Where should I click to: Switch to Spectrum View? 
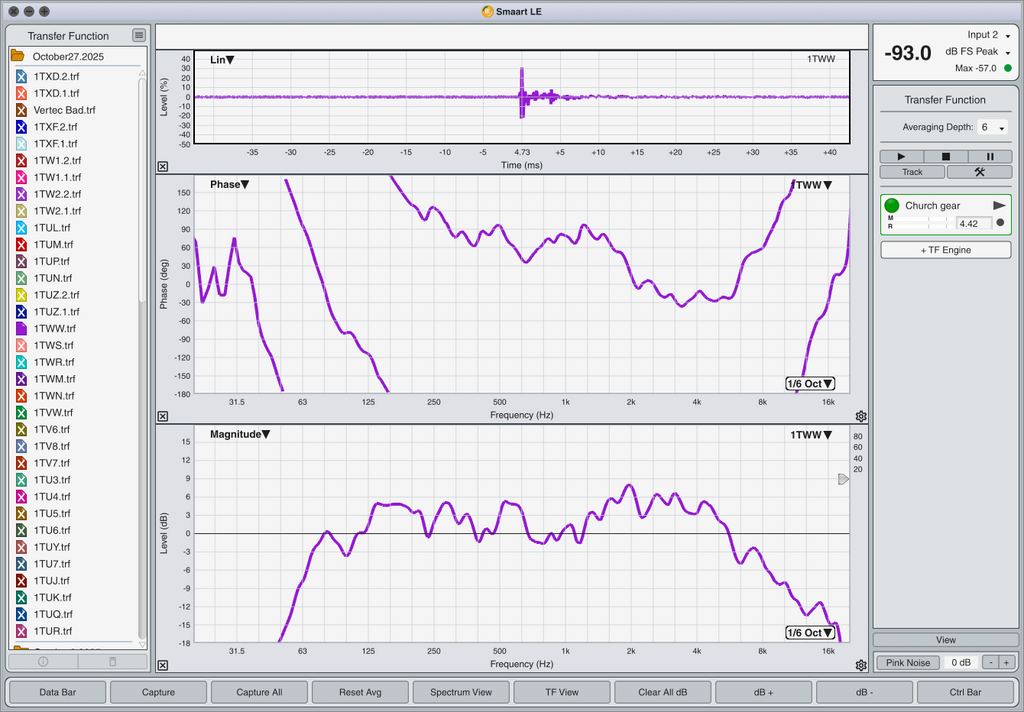[x=461, y=692]
